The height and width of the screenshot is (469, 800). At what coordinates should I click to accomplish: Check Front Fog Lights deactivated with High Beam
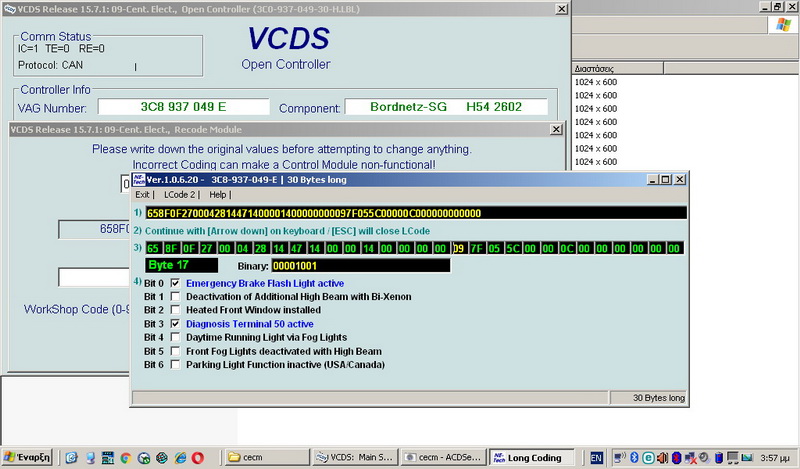[x=175, y=351]
